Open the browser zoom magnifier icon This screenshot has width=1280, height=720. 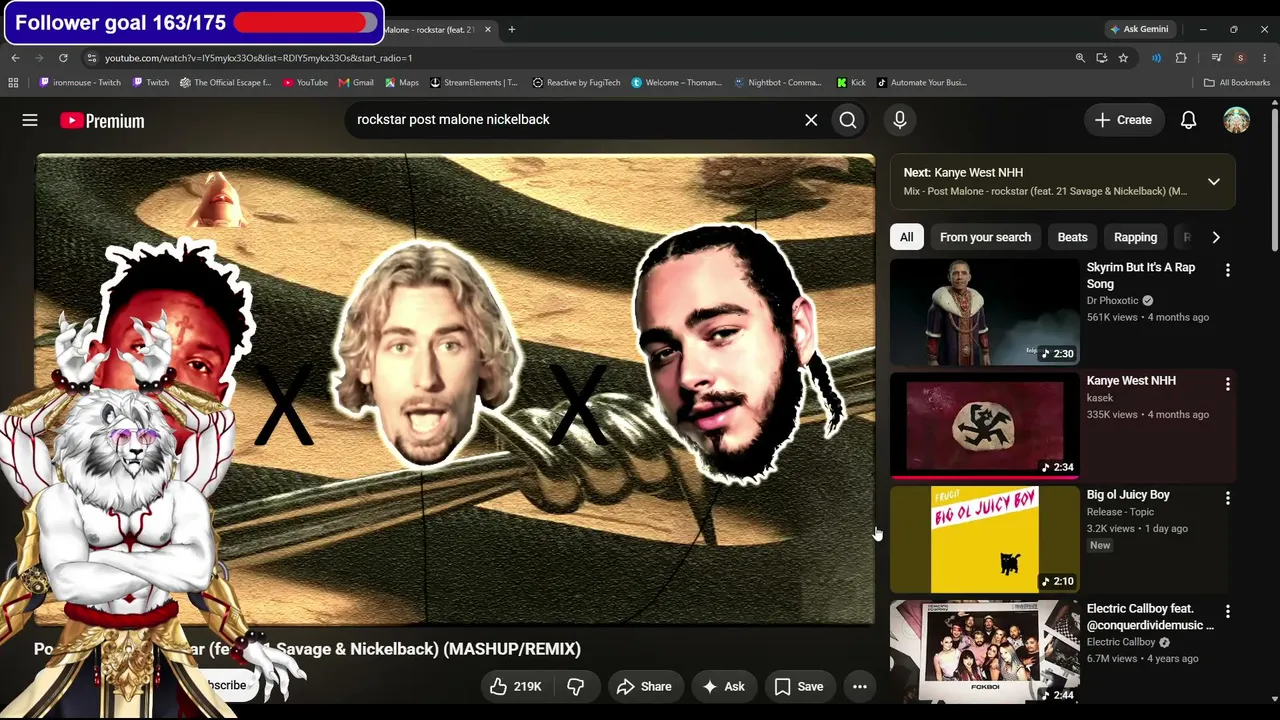pyautogui.click(x=1080, y=58)
